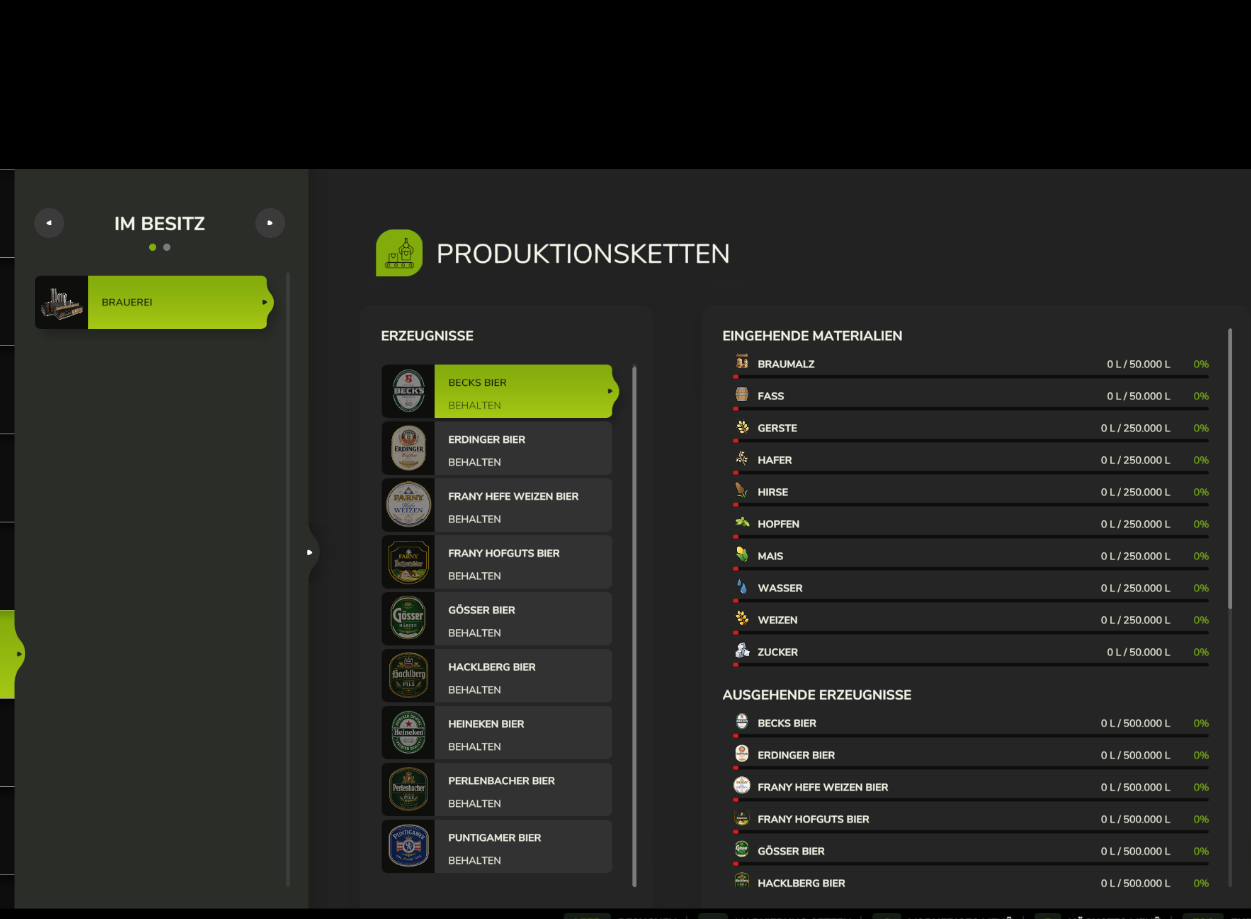Select the second page indicator dot

[x=167, y=247]
